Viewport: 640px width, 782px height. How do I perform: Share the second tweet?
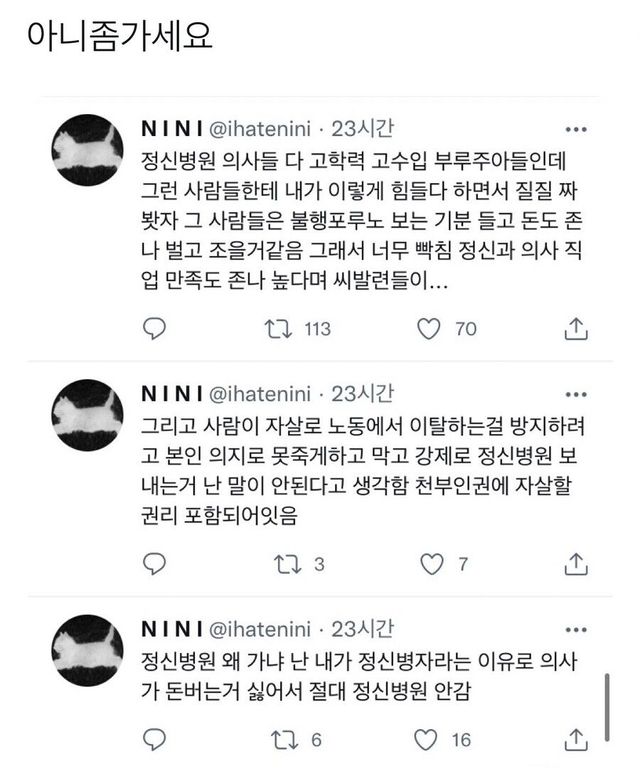pos(576,564)
